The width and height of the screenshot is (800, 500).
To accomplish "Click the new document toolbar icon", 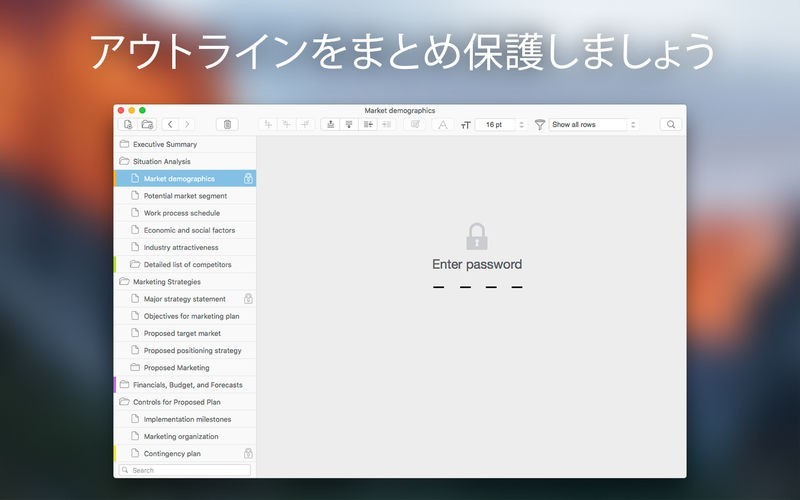I will [127, 125].
